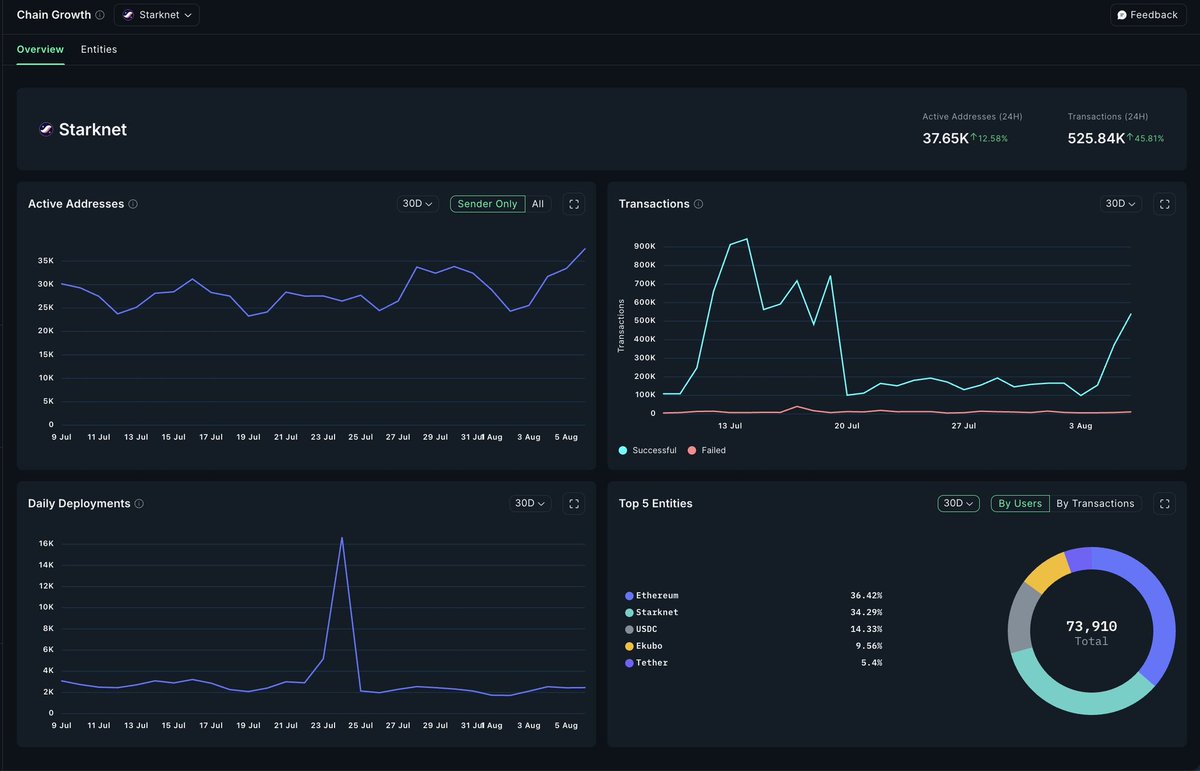Click the 36.42% Ethereum percentage
This screenshot has height=771, width=1200.
click(x=866, y=595)
